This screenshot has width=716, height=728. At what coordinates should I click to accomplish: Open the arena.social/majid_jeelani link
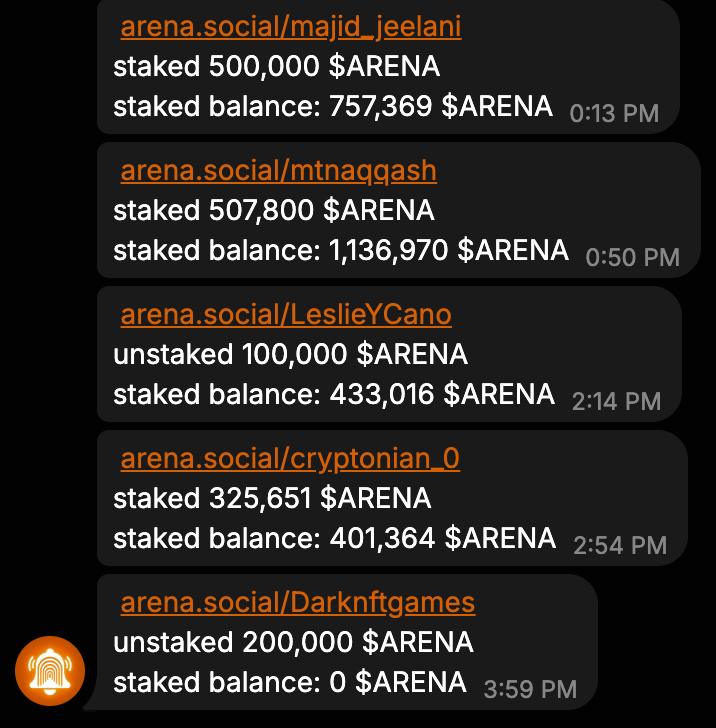pyautogui.click(x=291, y=27)
